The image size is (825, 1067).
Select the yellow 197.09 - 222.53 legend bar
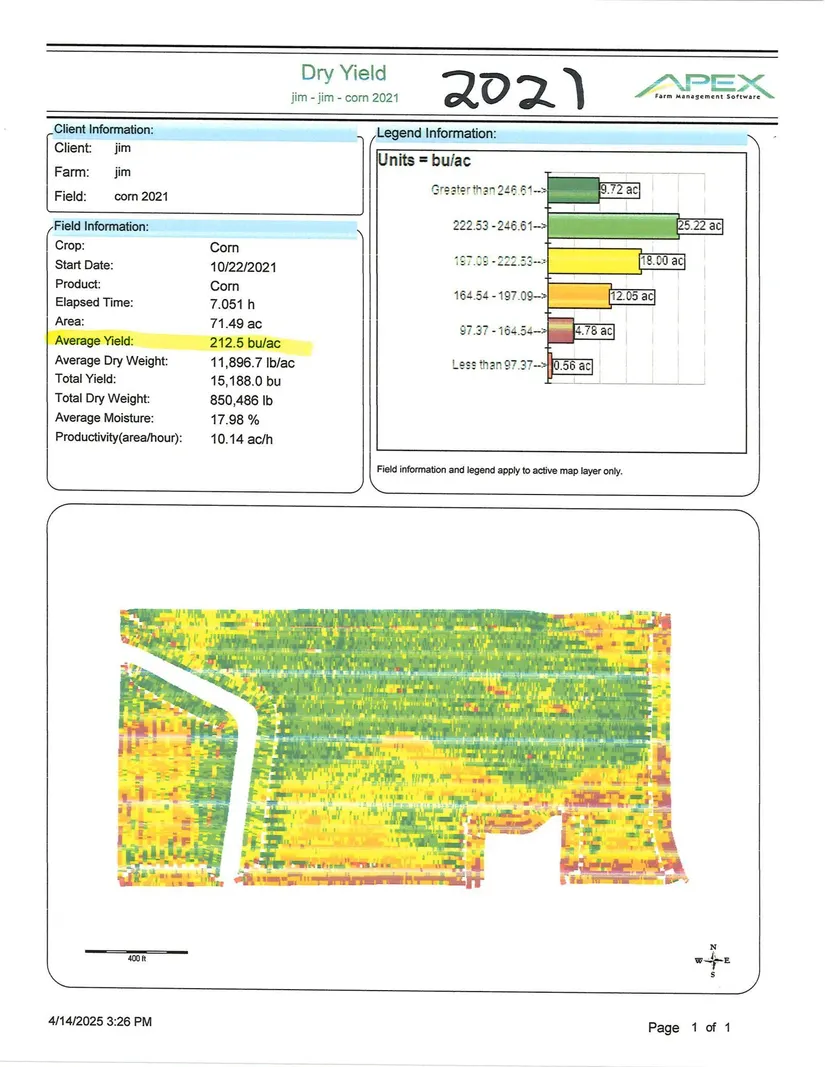[x=595, y=261]
